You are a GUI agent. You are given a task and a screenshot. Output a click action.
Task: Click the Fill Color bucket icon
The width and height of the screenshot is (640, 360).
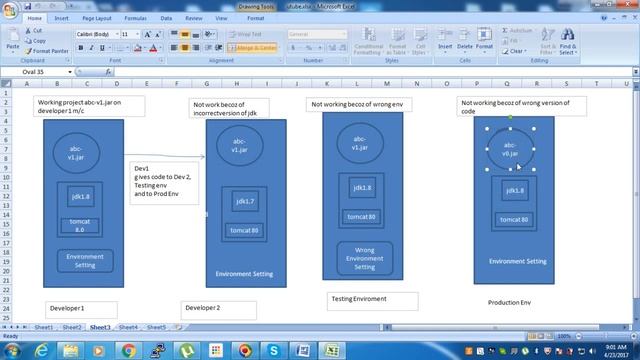point(138,48)
